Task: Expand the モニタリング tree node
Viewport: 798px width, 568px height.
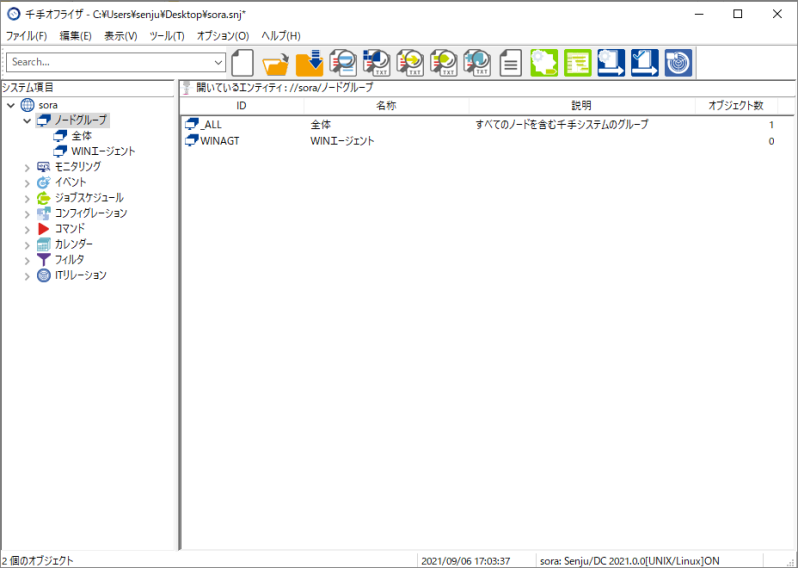Action: coord(27,167)
